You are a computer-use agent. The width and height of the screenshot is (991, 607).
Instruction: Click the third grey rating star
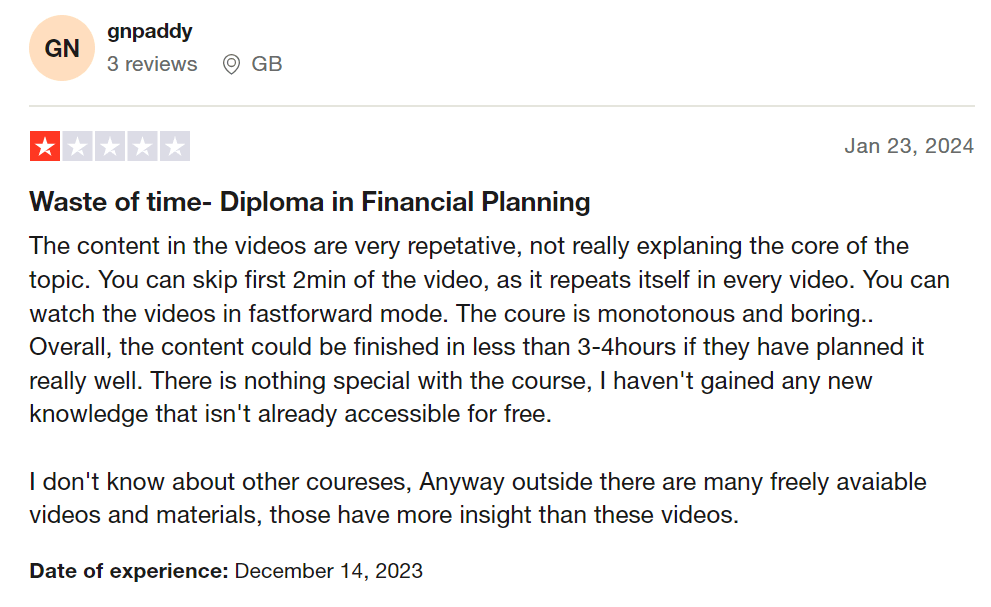tap(109, 147)
